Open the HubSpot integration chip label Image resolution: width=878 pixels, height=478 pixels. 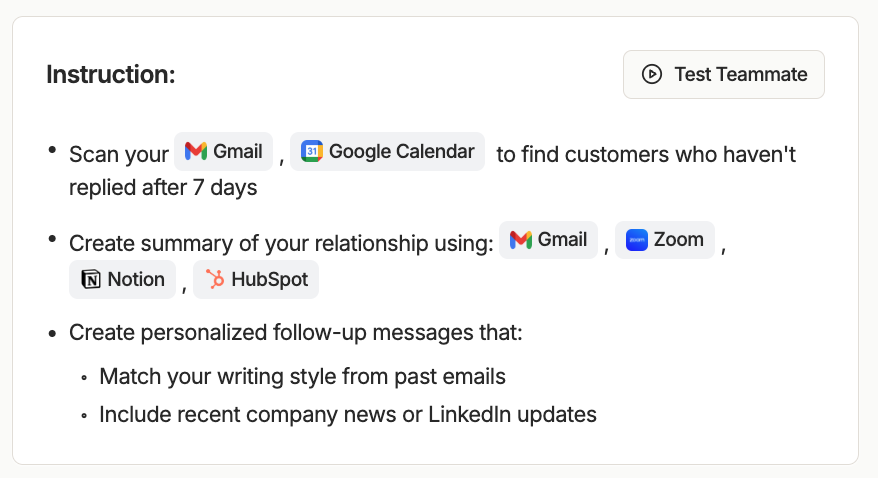pyautogui.click(x=269, y=280)
